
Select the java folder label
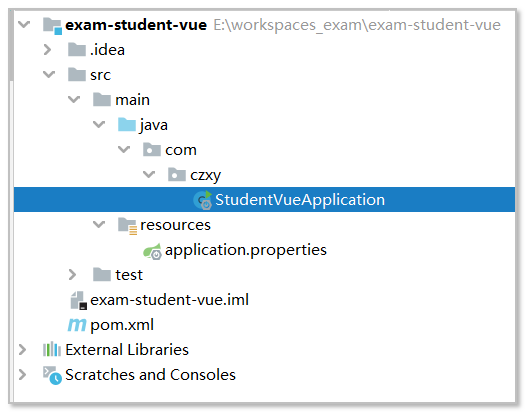[x=154, y=126]
